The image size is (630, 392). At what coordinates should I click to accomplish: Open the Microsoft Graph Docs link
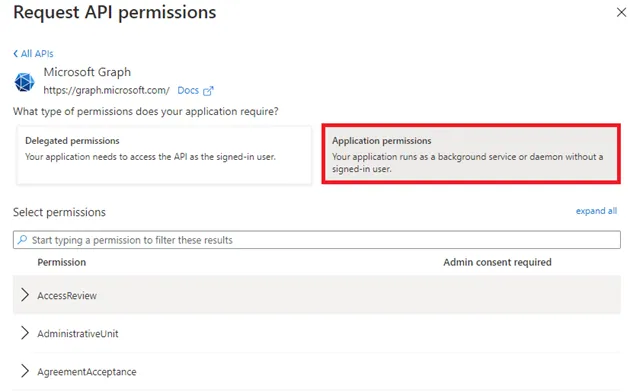click(188, 90)
